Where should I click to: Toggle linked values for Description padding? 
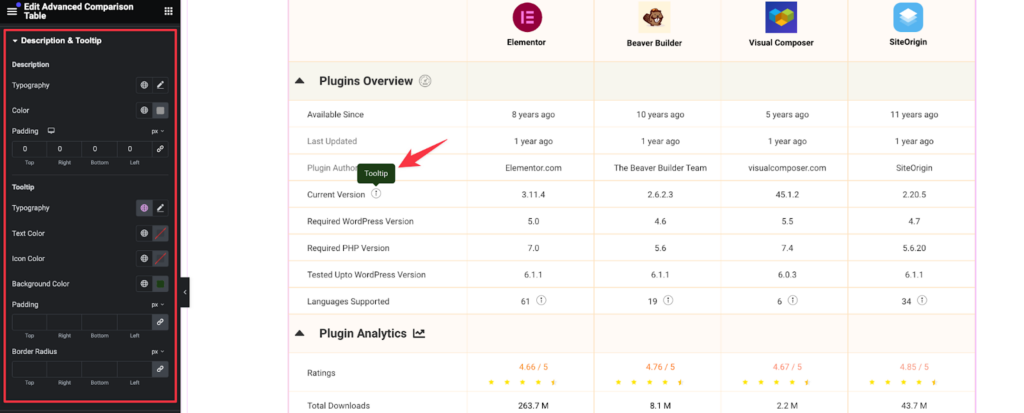(160, 149)
